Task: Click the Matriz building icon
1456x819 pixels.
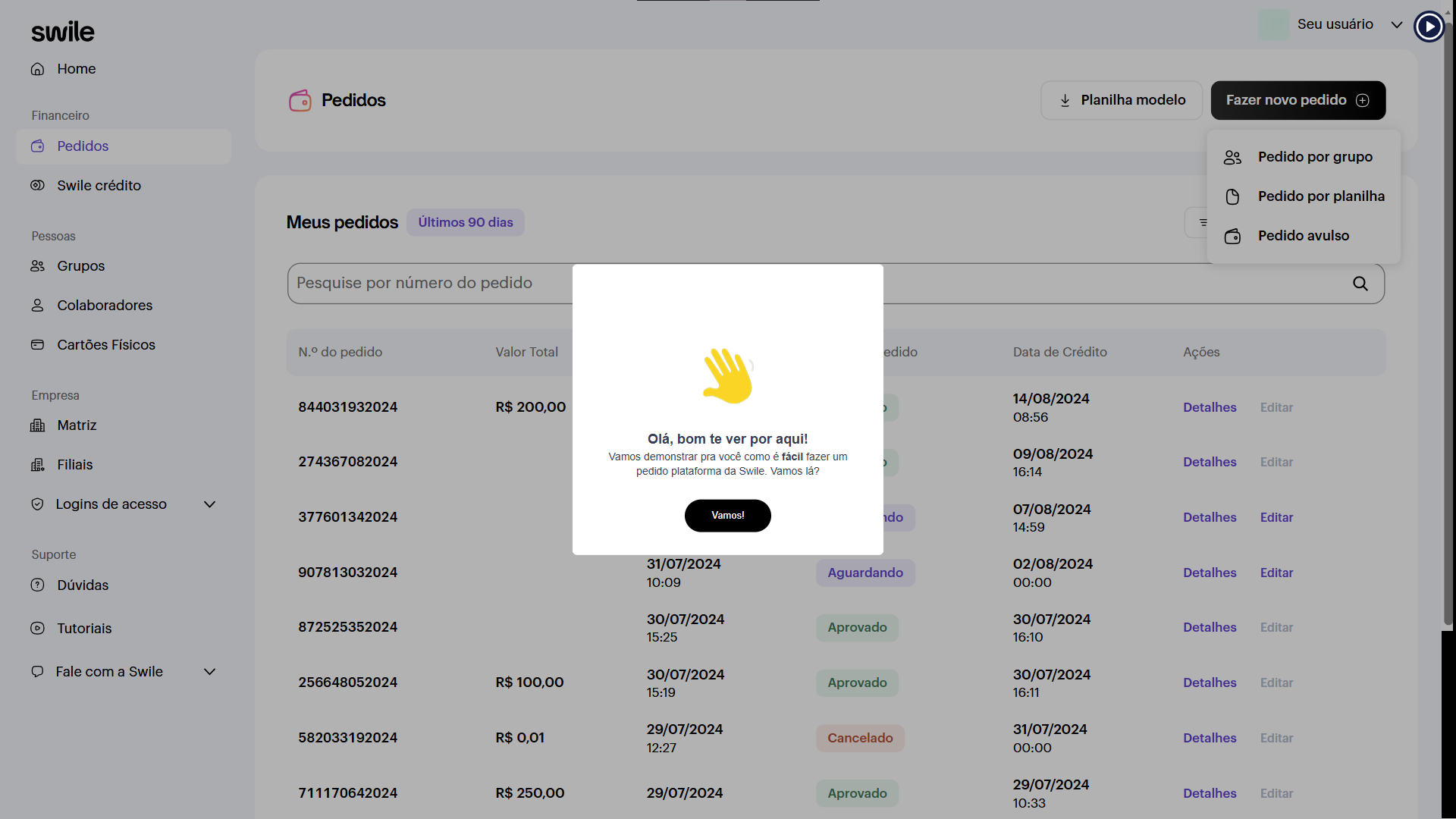Action: [x=37, y=425]
